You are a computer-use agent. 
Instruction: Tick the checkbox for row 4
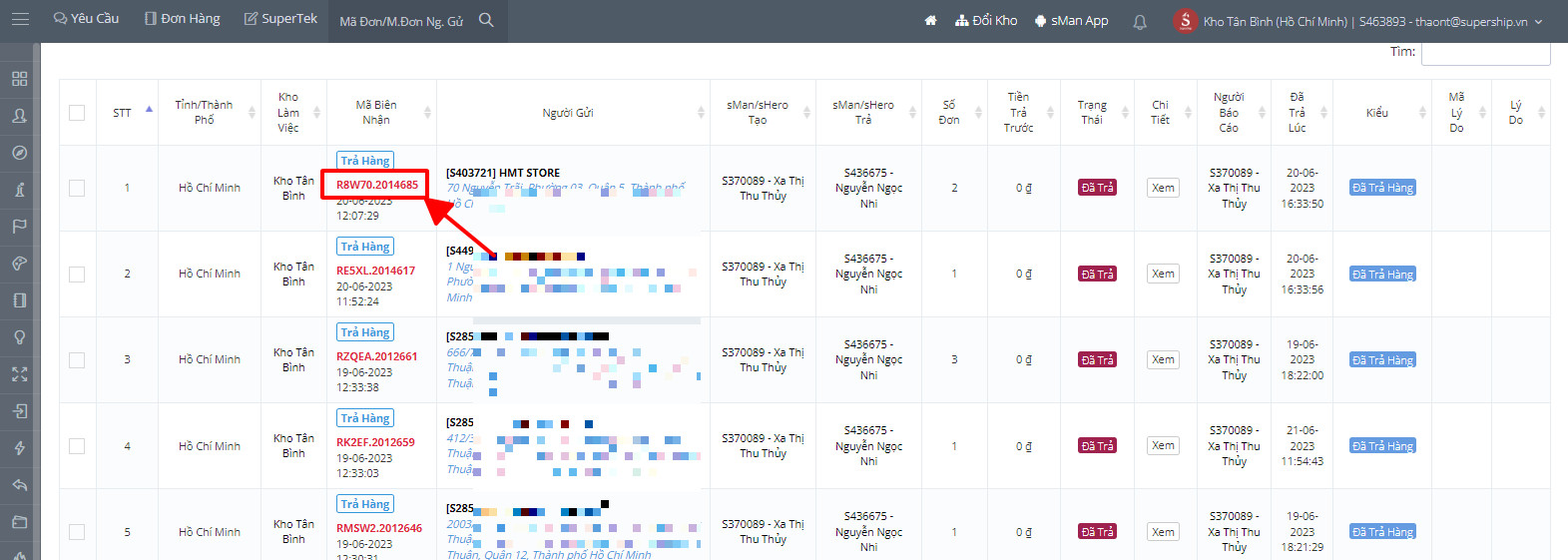pyautogui.click(x=77, y=446)
